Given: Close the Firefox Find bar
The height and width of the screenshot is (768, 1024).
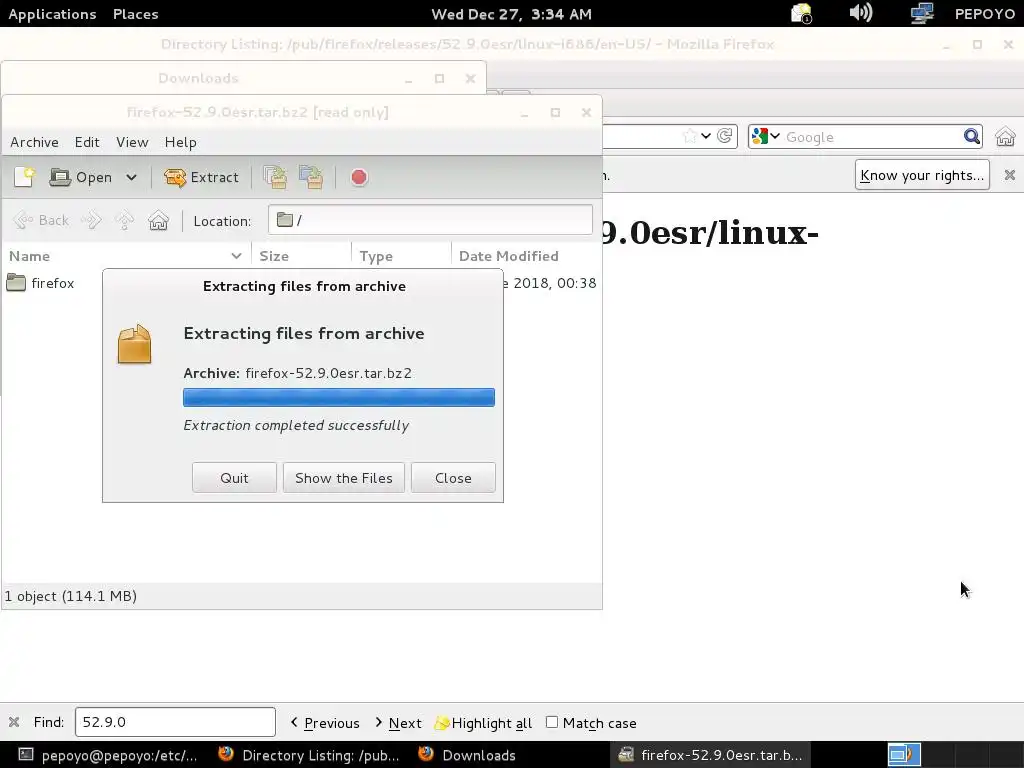Looking at the screenshot, I should click(14, 722).
